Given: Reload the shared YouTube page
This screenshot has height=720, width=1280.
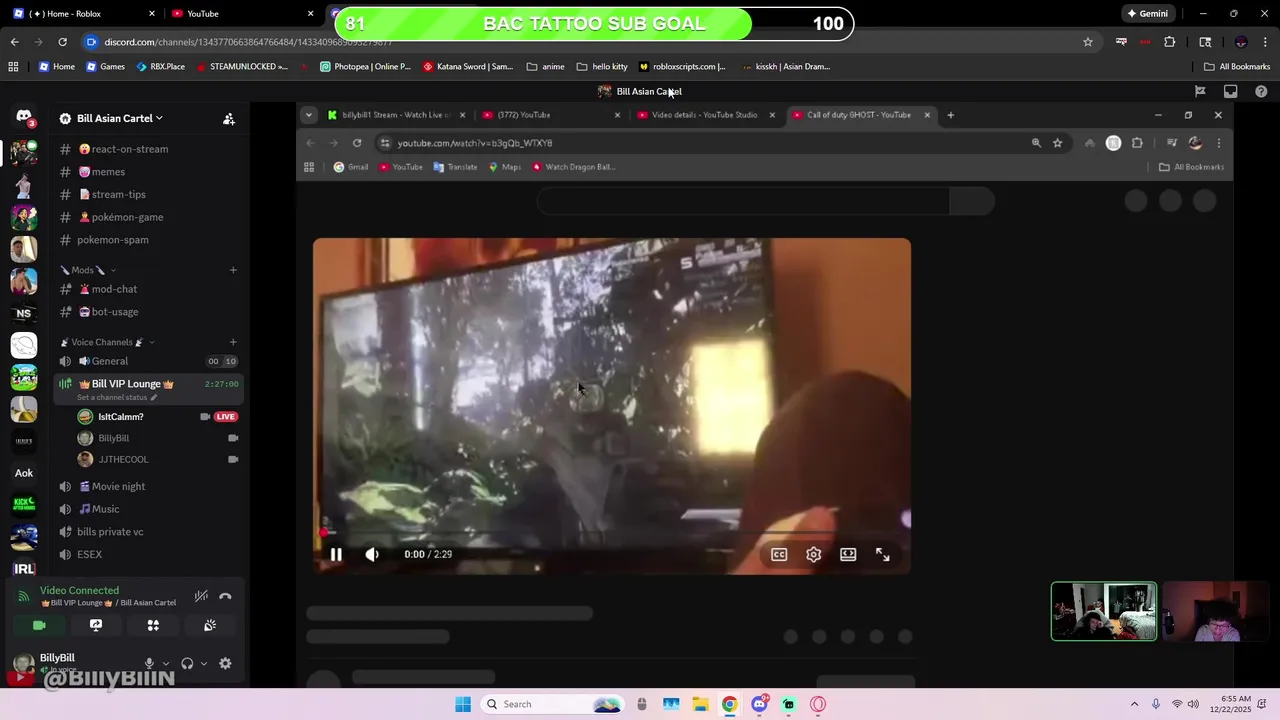Looking at the screenshot, I should [357, 143].
